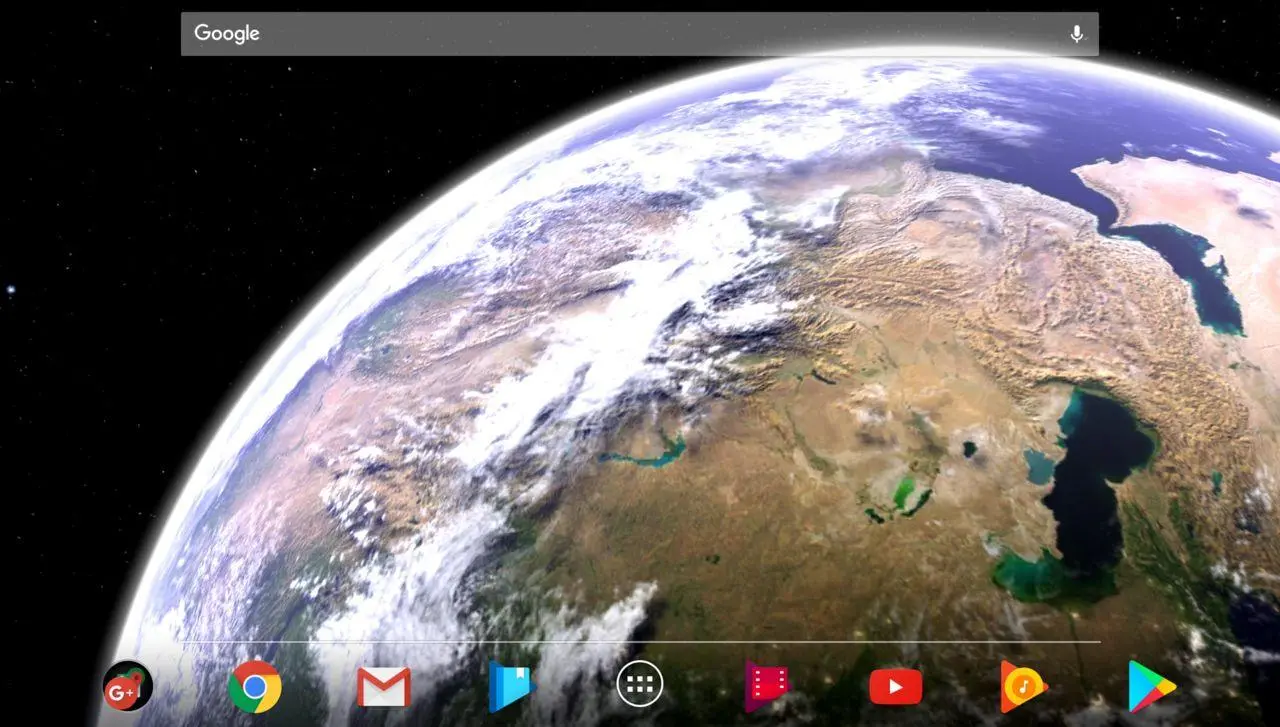Screen dimensions: 1280x727
Task: Focus the Google search bar text area
Action: (x=640, y=34)
